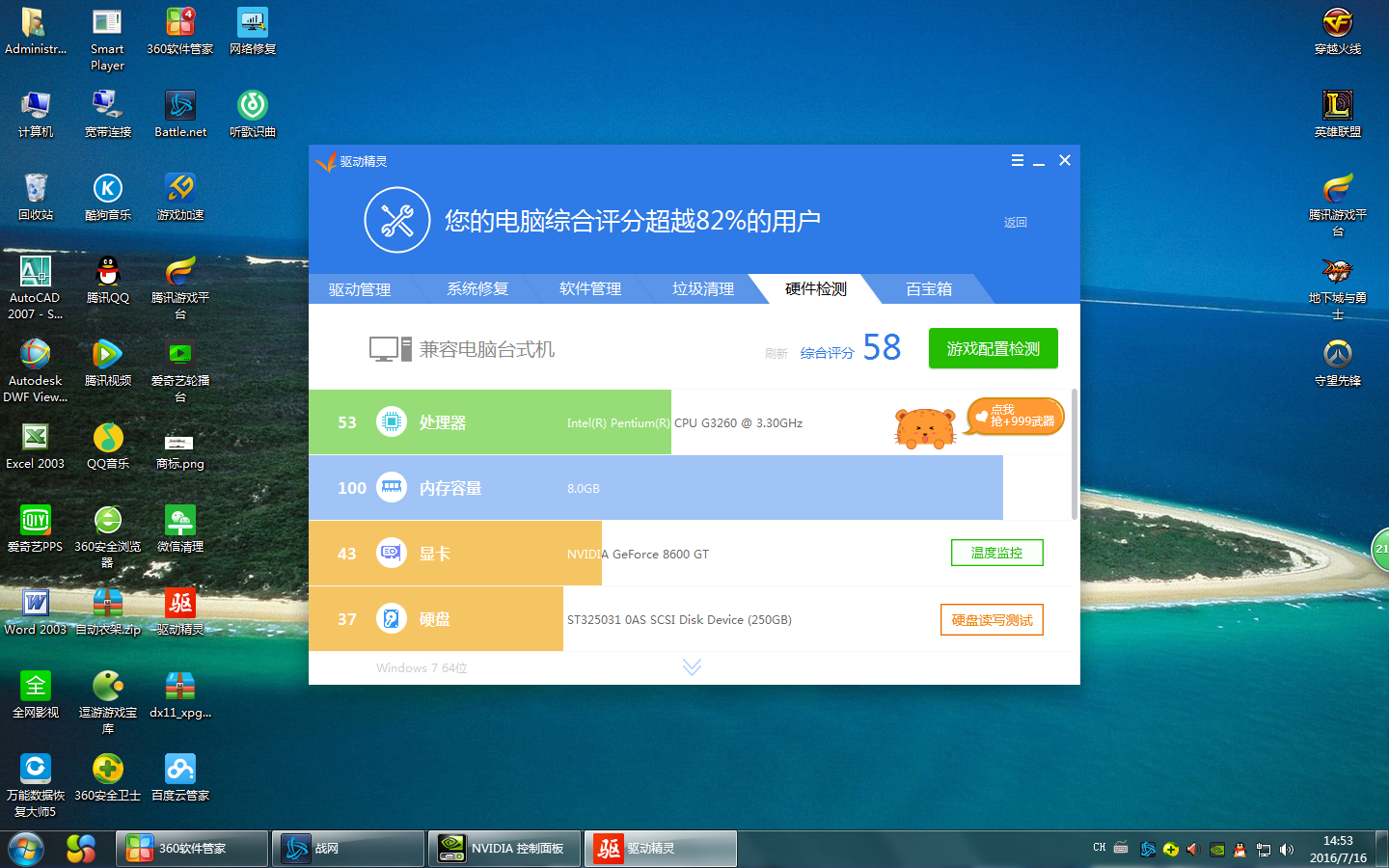Click the 显卡 orange score bar

pyautogui.click(x=455, y=554)
